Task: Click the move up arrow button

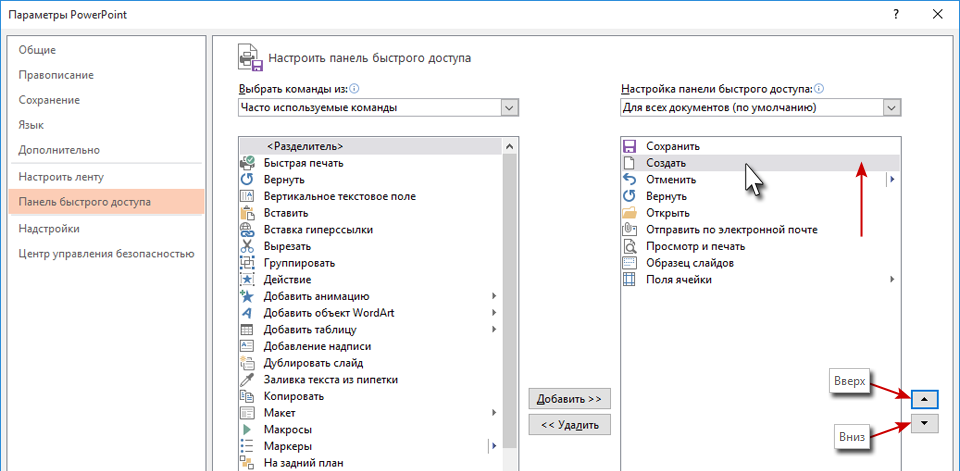Action: coord(924,399)
